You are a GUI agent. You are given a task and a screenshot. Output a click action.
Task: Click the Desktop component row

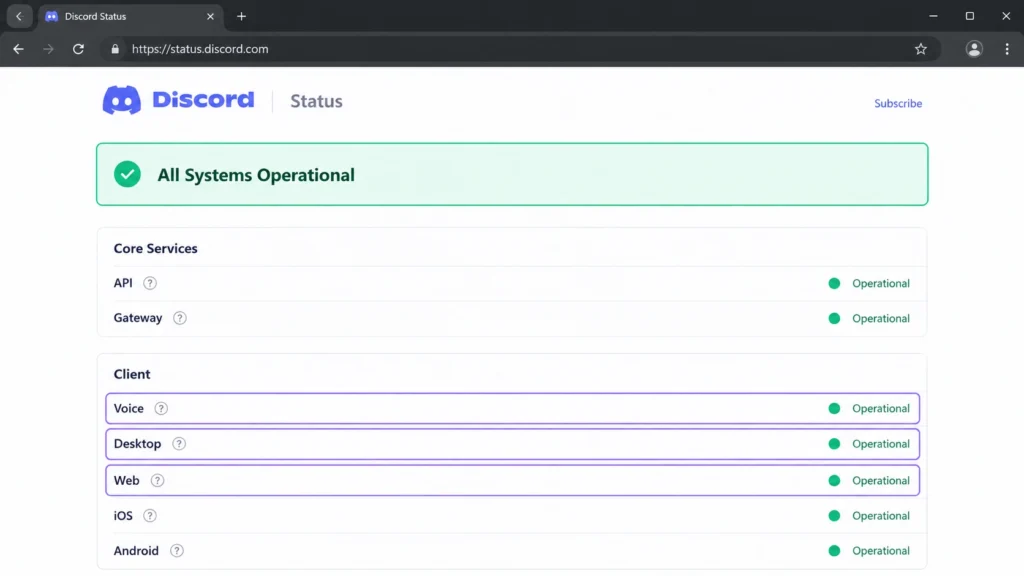[x=513, y=443]
